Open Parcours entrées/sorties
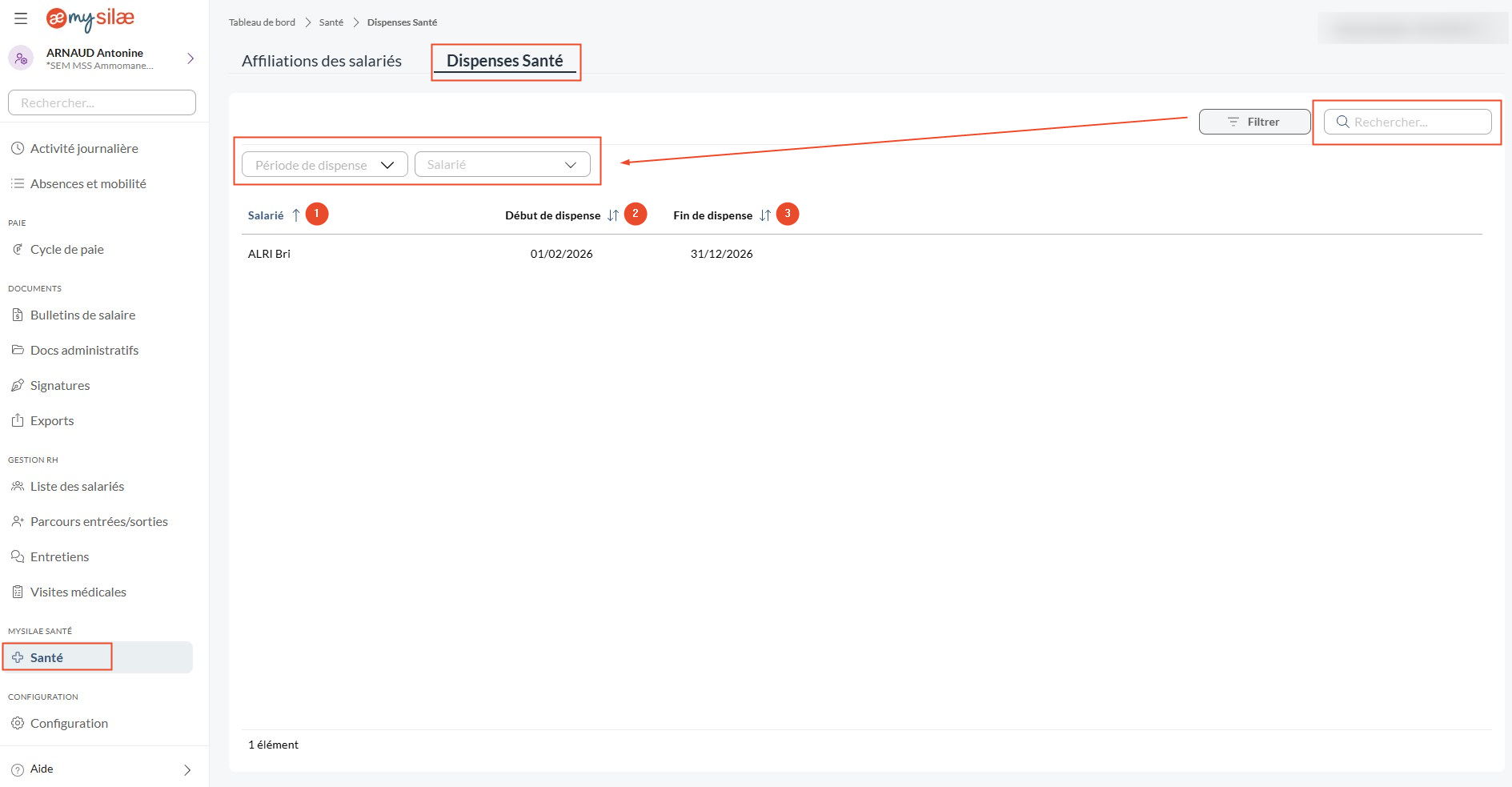This screenshot has width=1512, height=787. click(99, 521)
